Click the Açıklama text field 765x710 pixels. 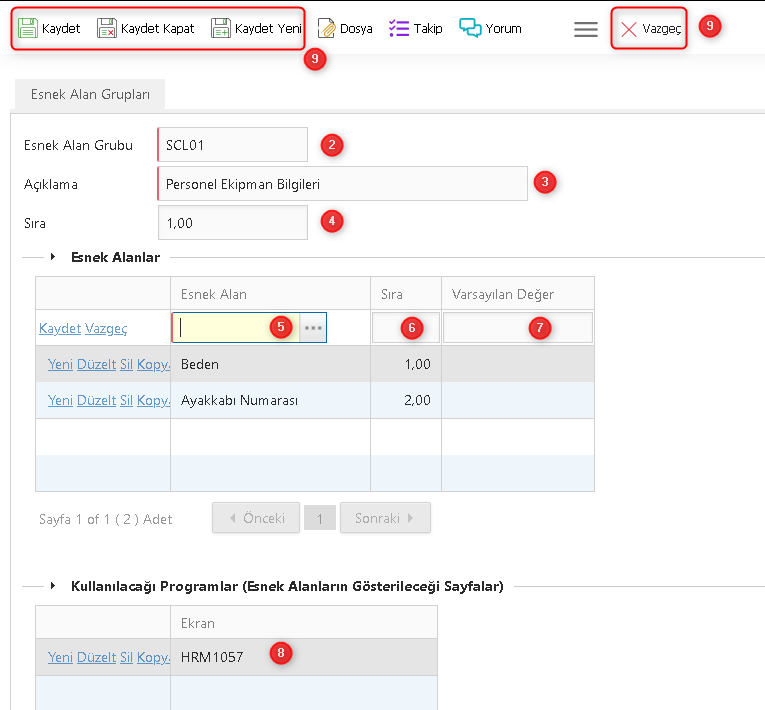click(x=342, y=184)
